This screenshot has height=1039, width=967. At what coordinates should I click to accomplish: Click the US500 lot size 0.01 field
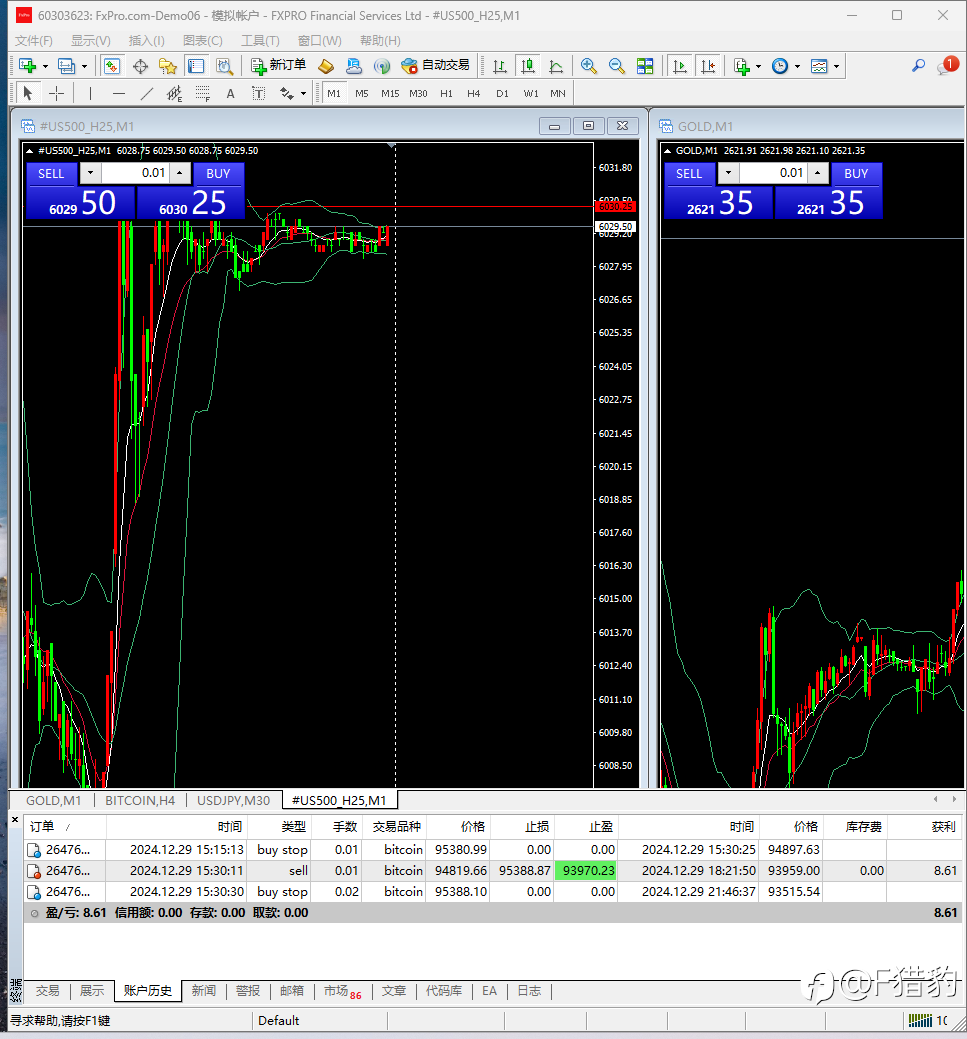[x=135, y=173]
